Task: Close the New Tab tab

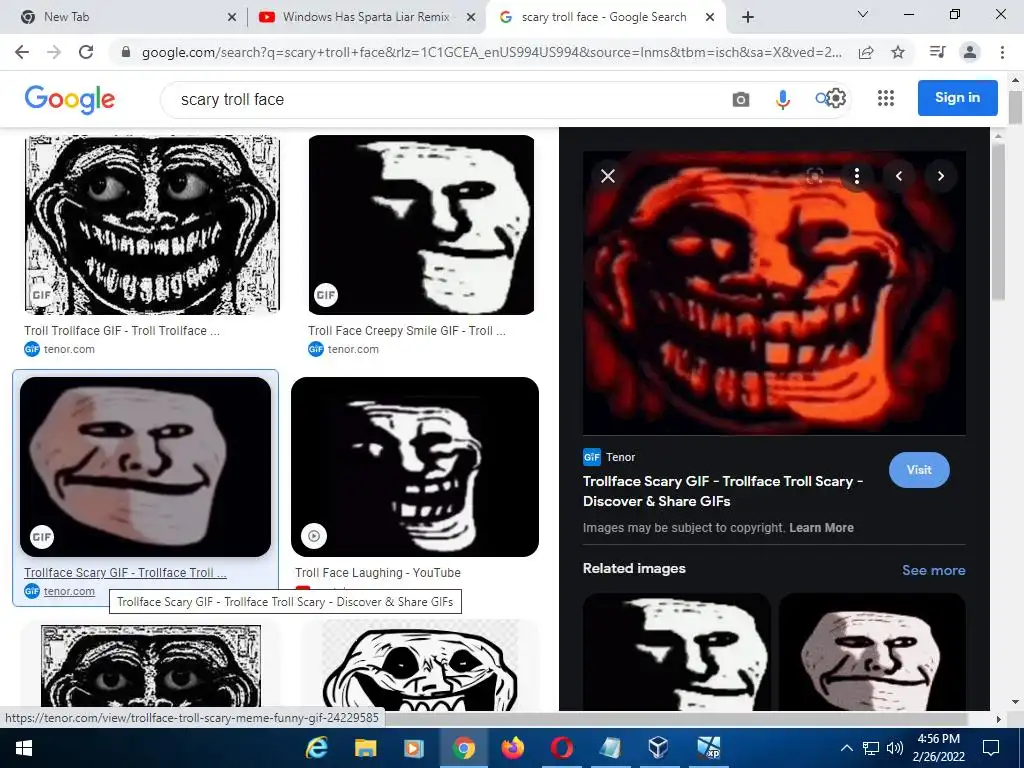Action: pyautogui.click(x=232, y=18)
